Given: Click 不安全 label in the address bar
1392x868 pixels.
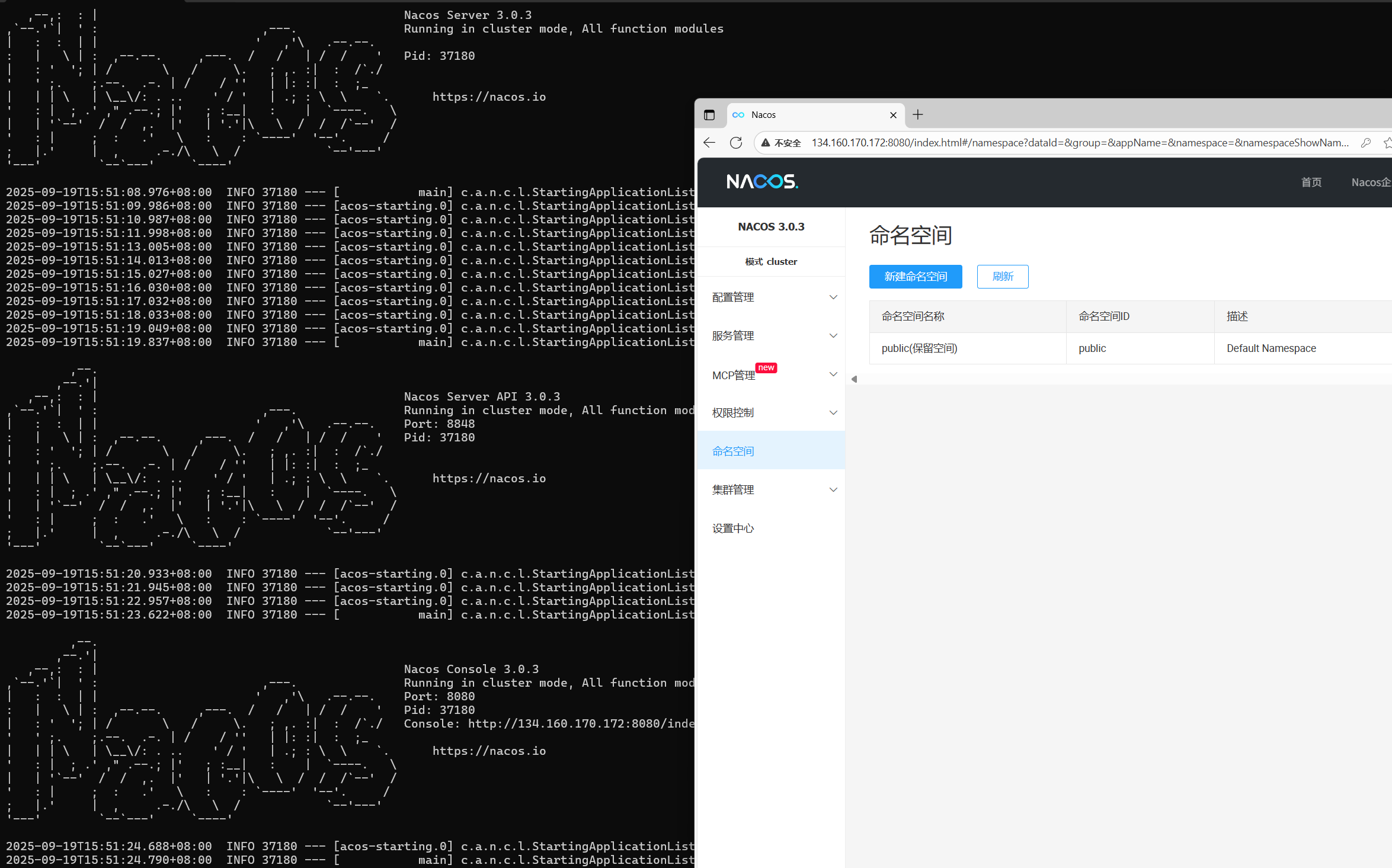Looking at the screenshot, I should pyautogui.click(x=788, y=143).
